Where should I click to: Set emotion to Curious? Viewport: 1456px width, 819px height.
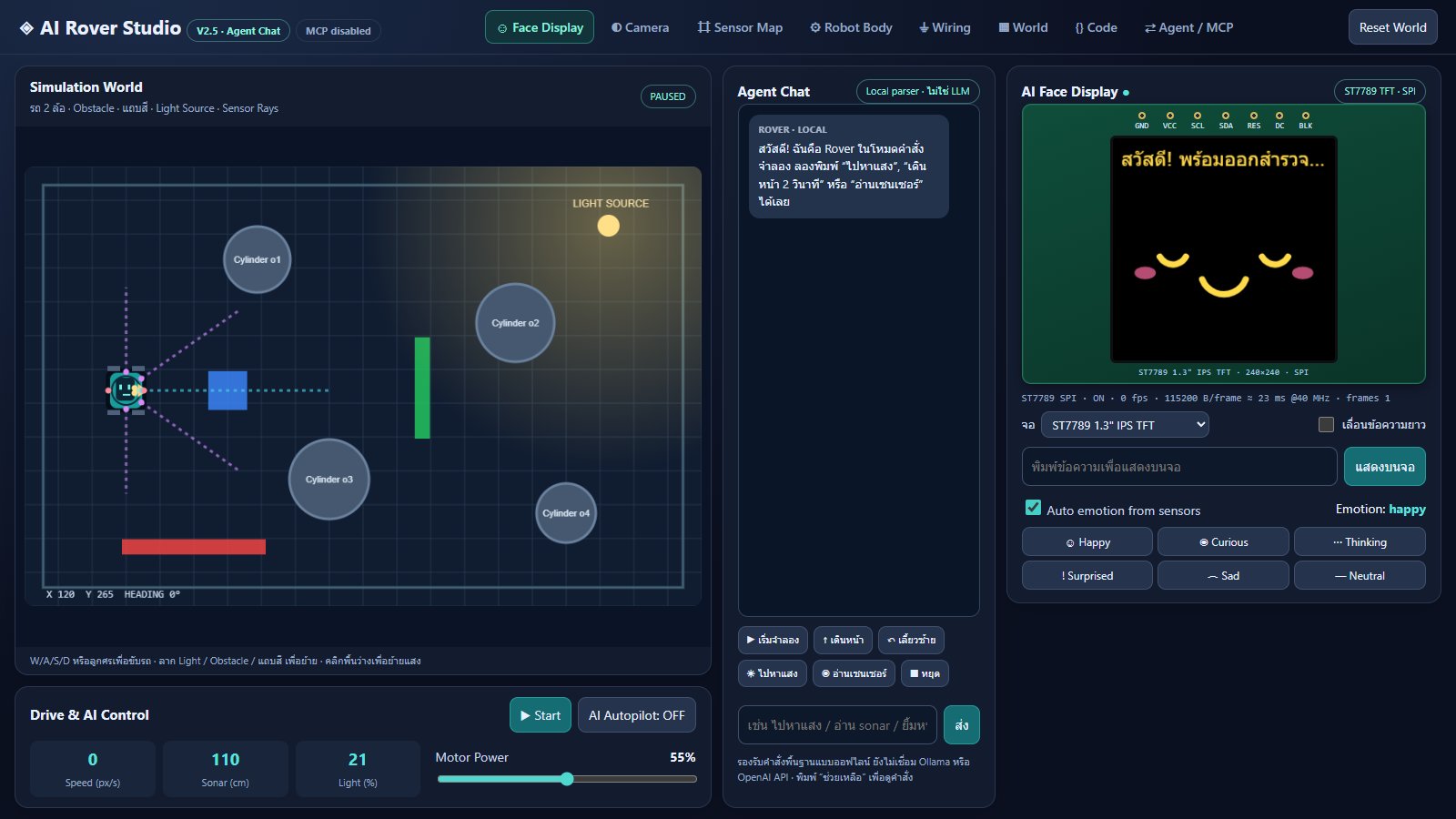[1223, 542]
